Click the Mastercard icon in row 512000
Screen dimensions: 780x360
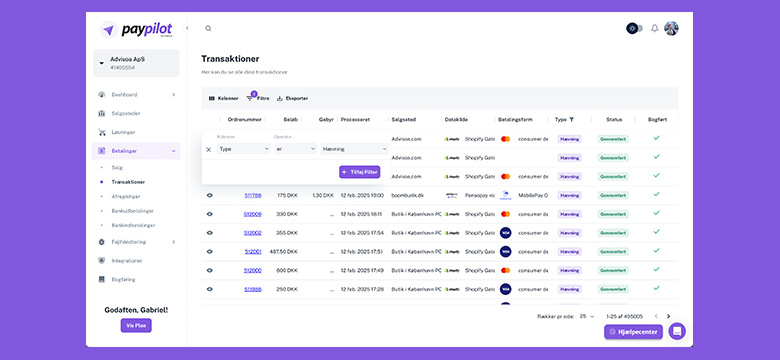point(505,270)
